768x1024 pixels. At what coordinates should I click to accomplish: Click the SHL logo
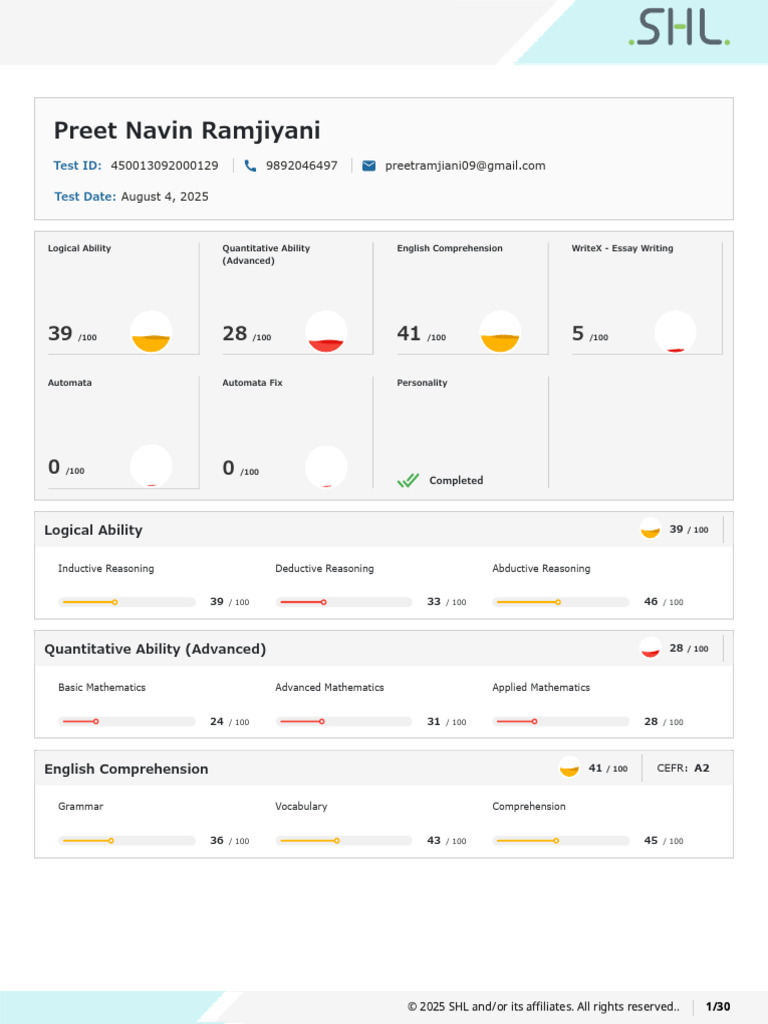[x=679, y=29]
